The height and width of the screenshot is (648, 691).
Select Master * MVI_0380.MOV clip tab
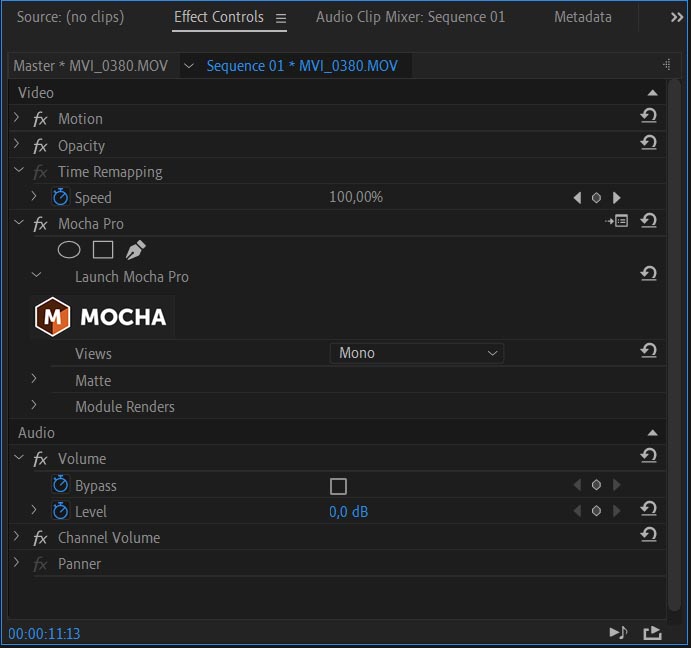coord(90,66)
